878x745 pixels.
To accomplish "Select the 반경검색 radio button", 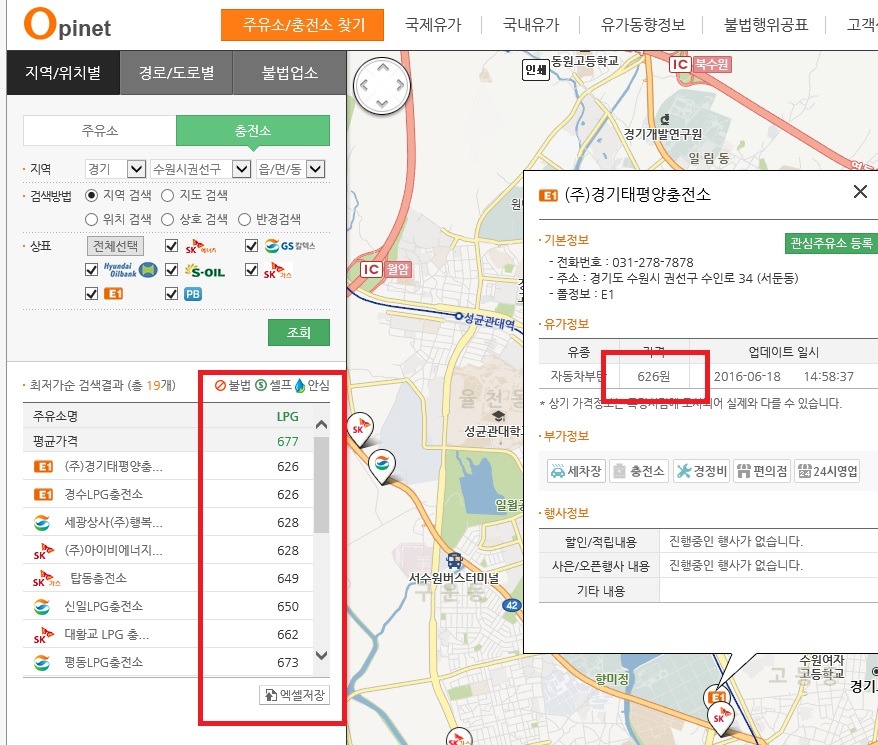I will click(x=244, y=219).
